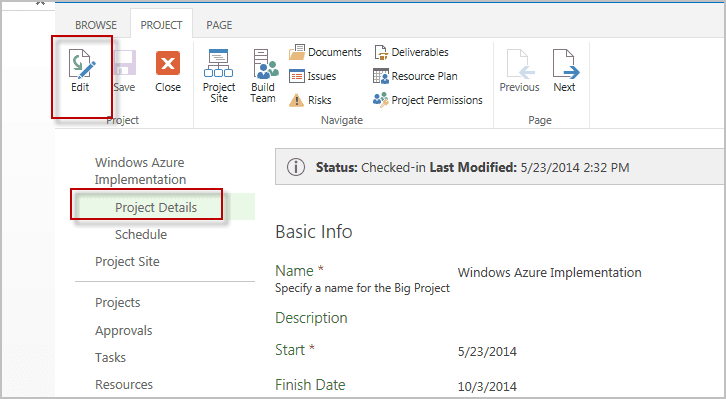Image resolution: width=726 pixels, height=399 pixels.
Task: Close the project with the orange X
Action: tap(168, 70)
